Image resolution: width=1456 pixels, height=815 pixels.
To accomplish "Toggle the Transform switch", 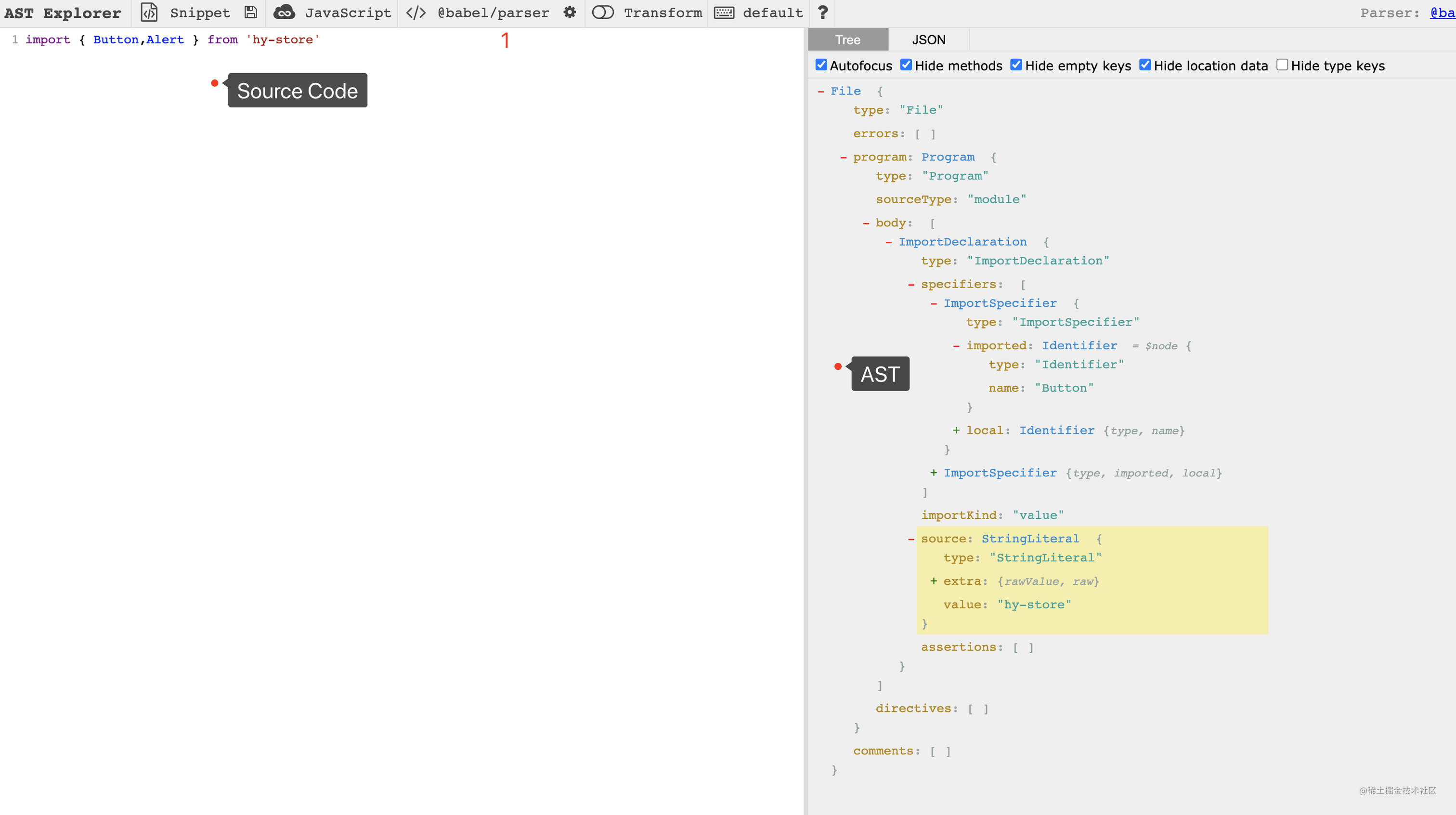I will (x=602, y=13).
